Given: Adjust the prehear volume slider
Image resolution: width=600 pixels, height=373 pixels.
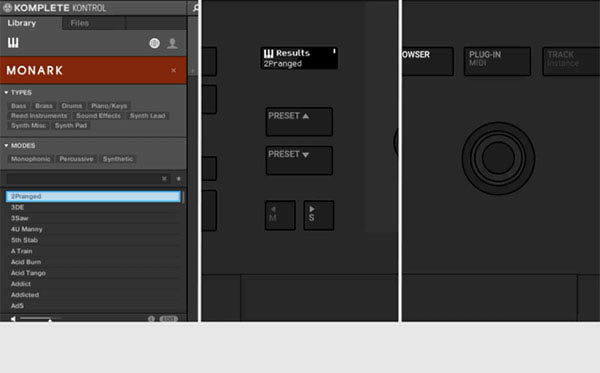Looking at the screenshot, I should point(40,318).
